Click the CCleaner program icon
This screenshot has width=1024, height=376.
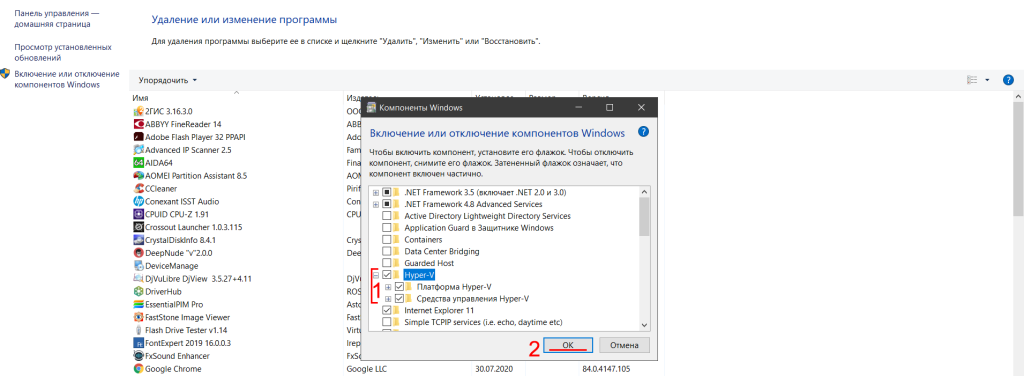coord(138,189)
